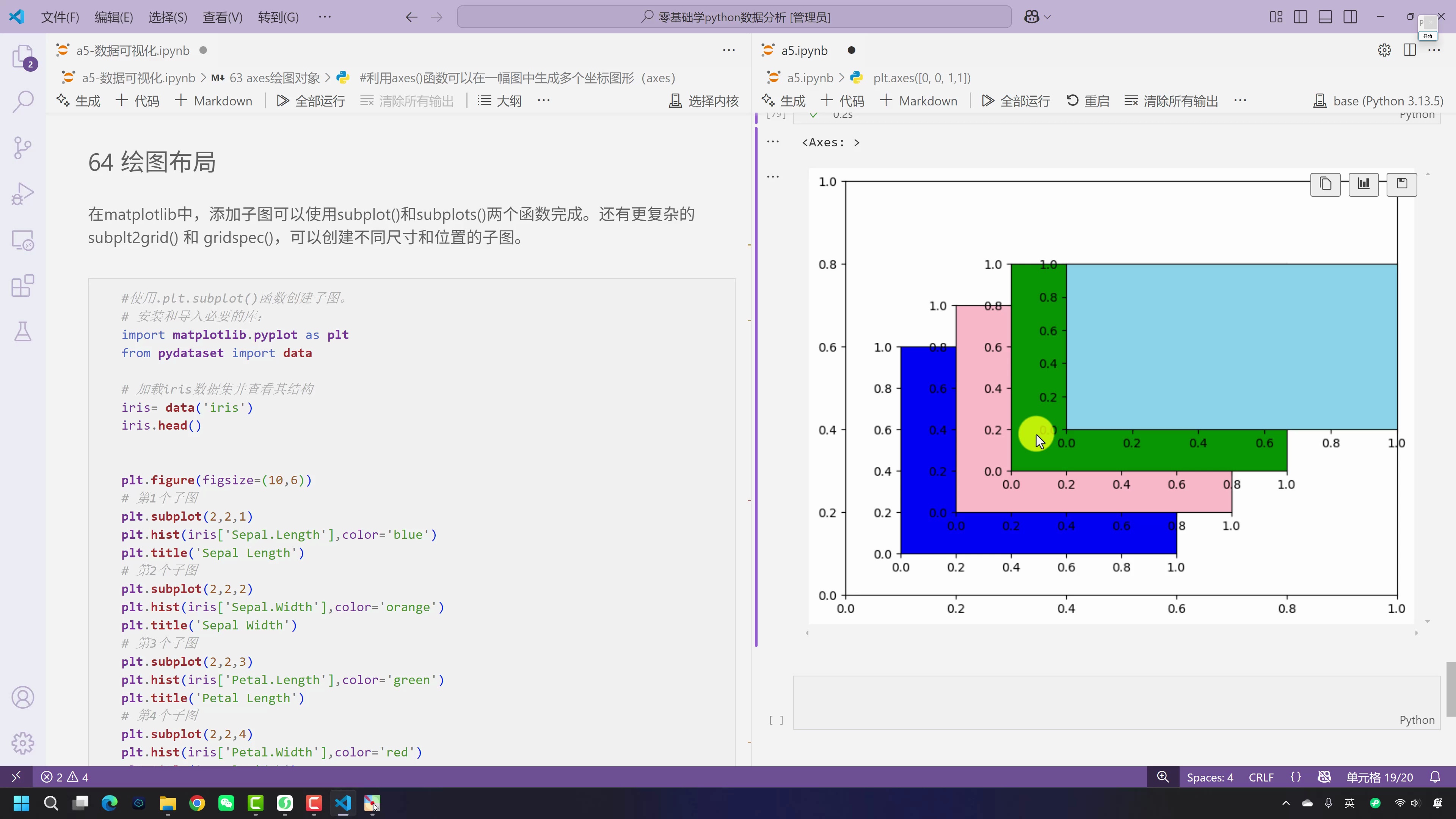The width and height of the screenshot is (1456, 819).
Task: Change language mode via curly braces icon
Action: (1296, 777)
